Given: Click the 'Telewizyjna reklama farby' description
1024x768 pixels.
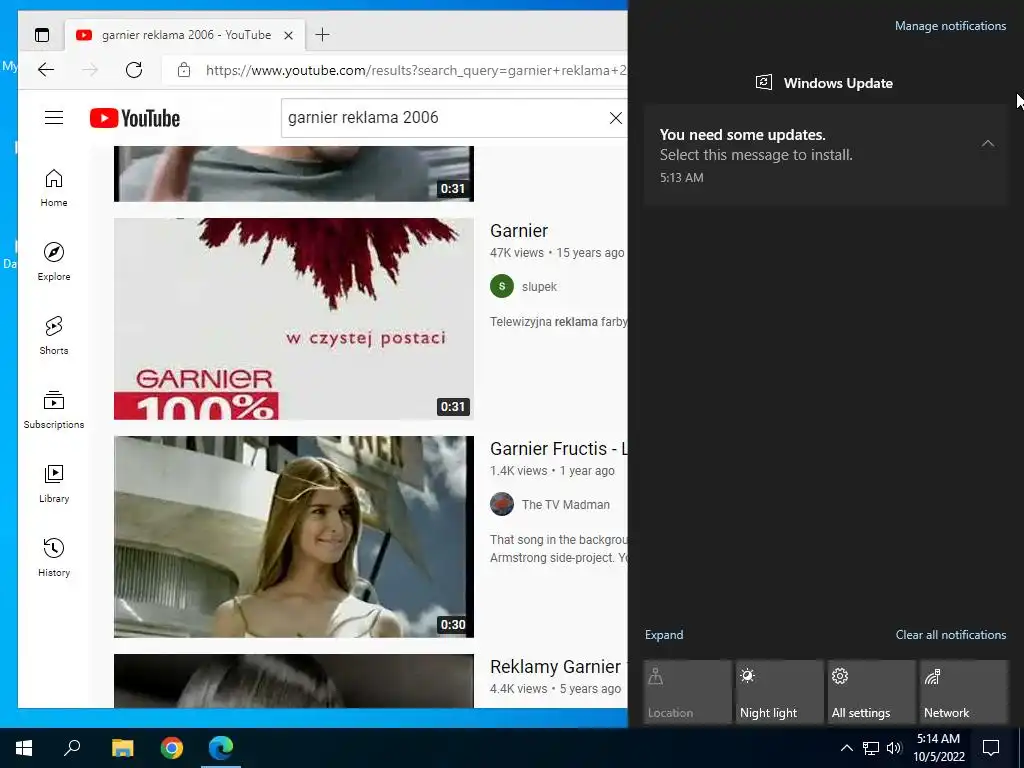Looking at the screenshot, I should [x=558, y=322].
